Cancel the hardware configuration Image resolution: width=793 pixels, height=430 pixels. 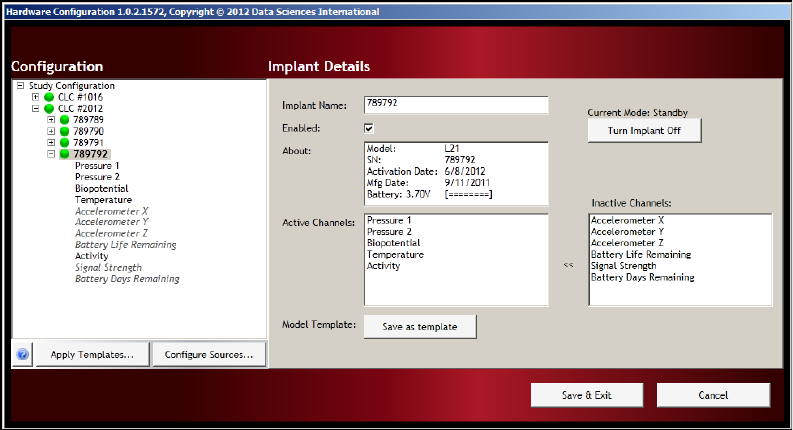713,395
